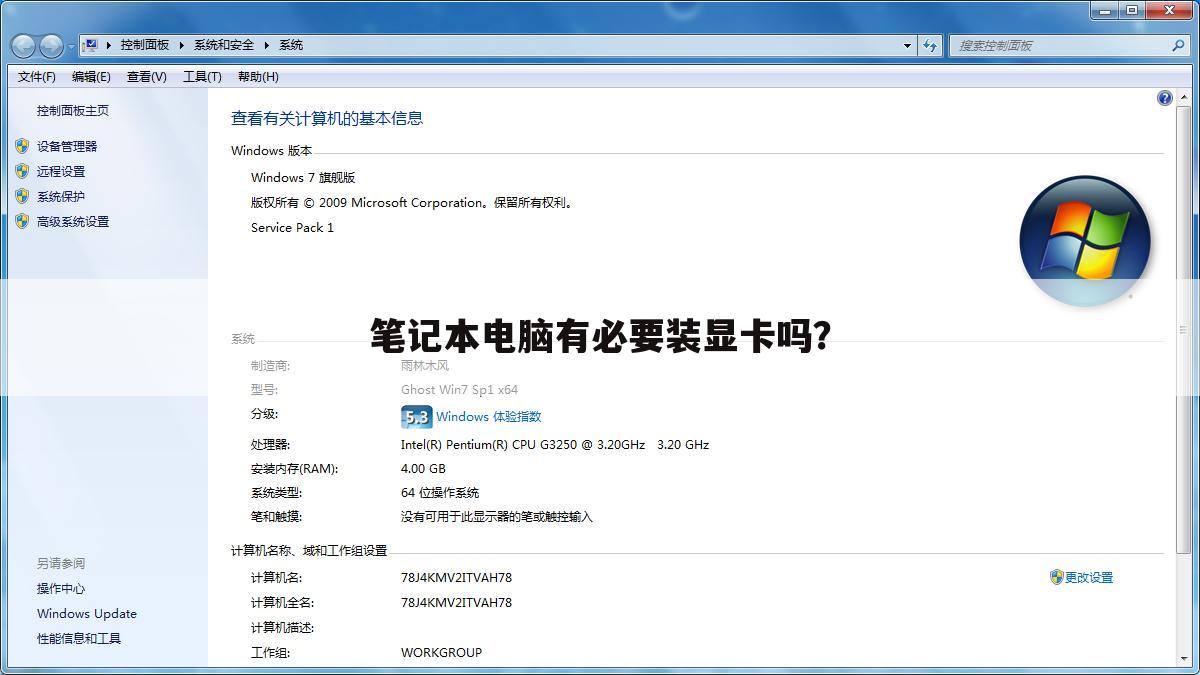This screenshot has width=1200, height=675.
Task: Minimize the System window
Action: [1104, 10]
